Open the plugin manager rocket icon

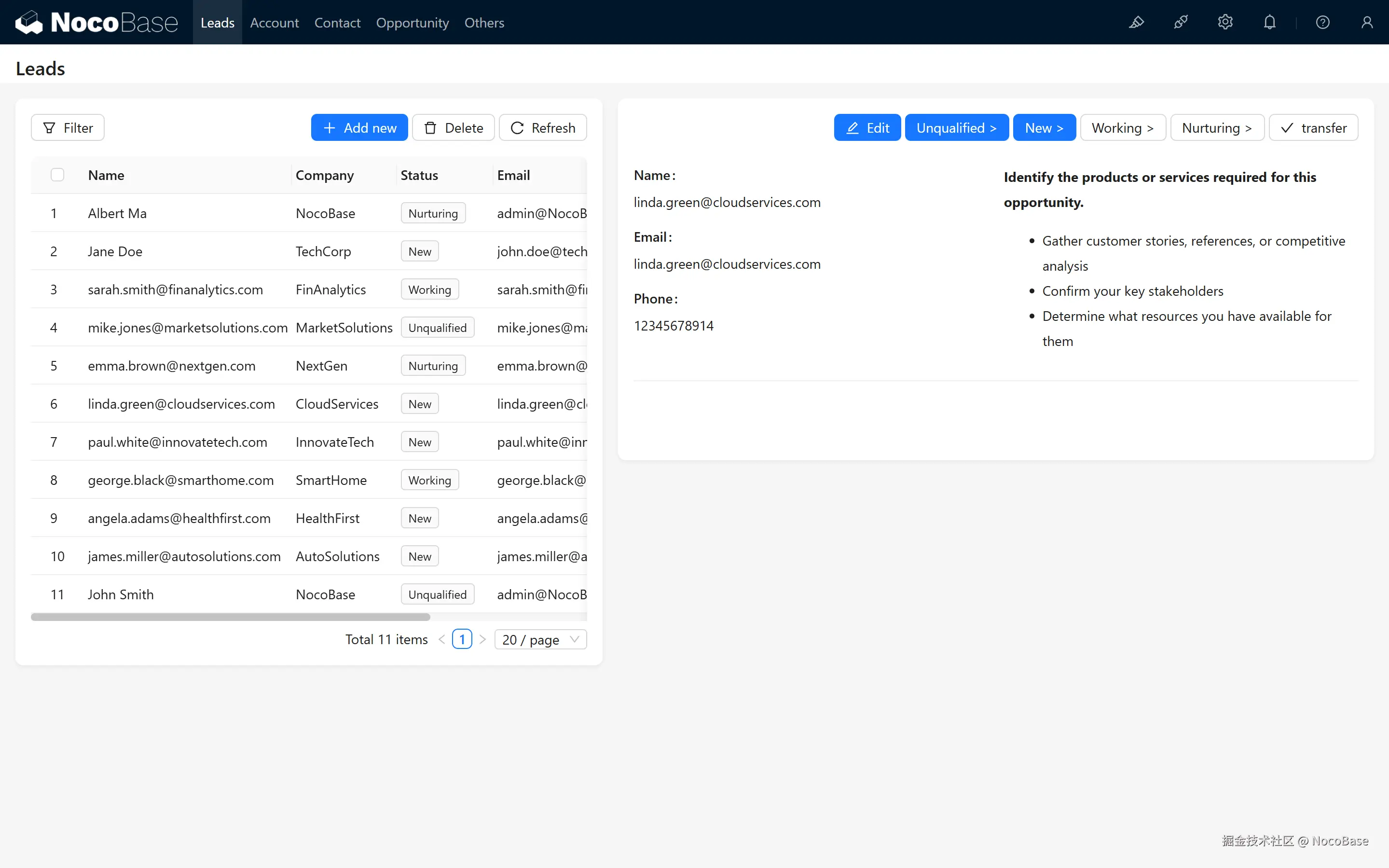[1181, 22]
